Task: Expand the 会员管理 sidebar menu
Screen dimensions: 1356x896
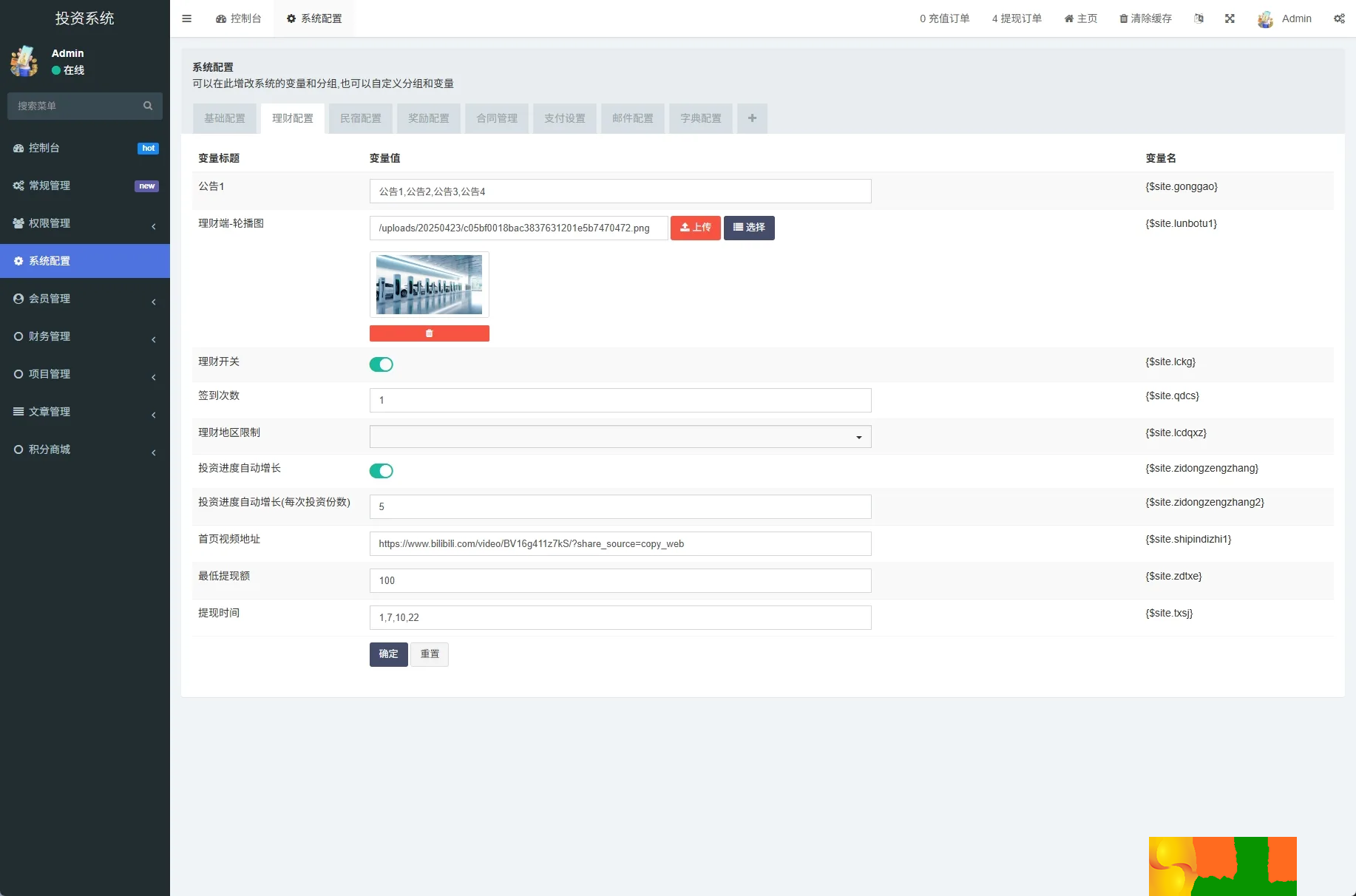Action: (84, 299)
